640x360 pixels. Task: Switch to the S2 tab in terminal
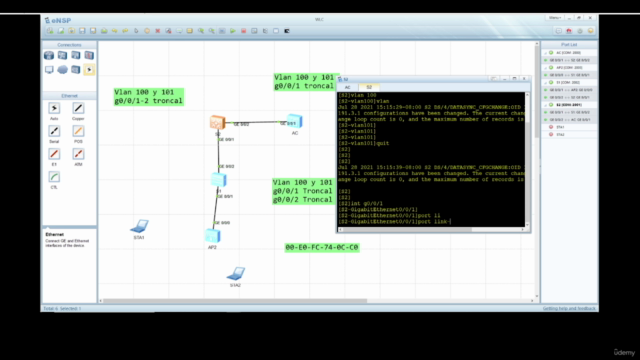(369, 87)
